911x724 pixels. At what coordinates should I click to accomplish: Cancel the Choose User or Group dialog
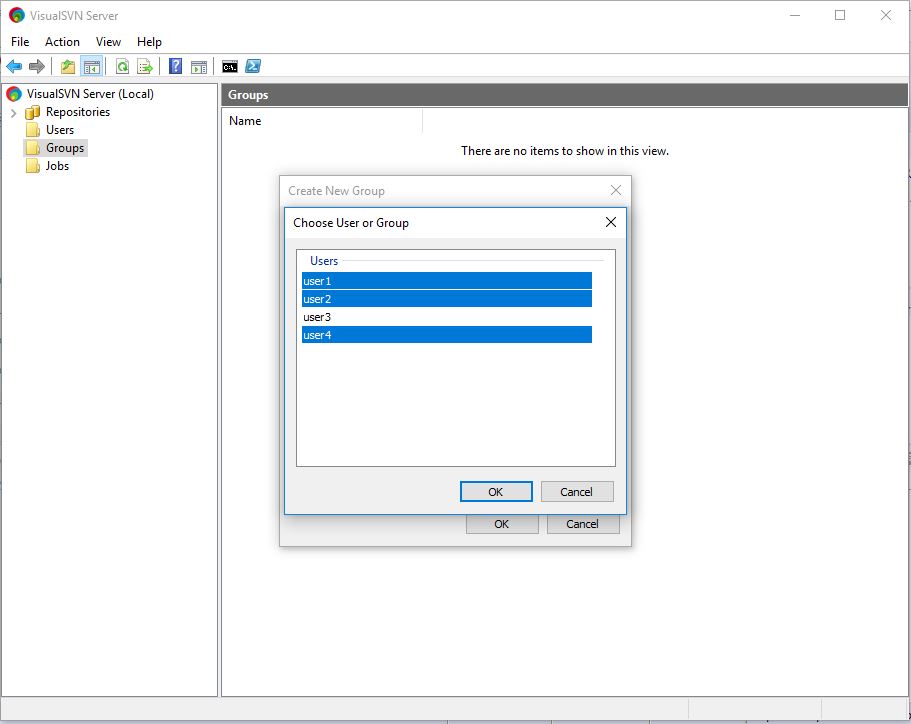point(577,491)
